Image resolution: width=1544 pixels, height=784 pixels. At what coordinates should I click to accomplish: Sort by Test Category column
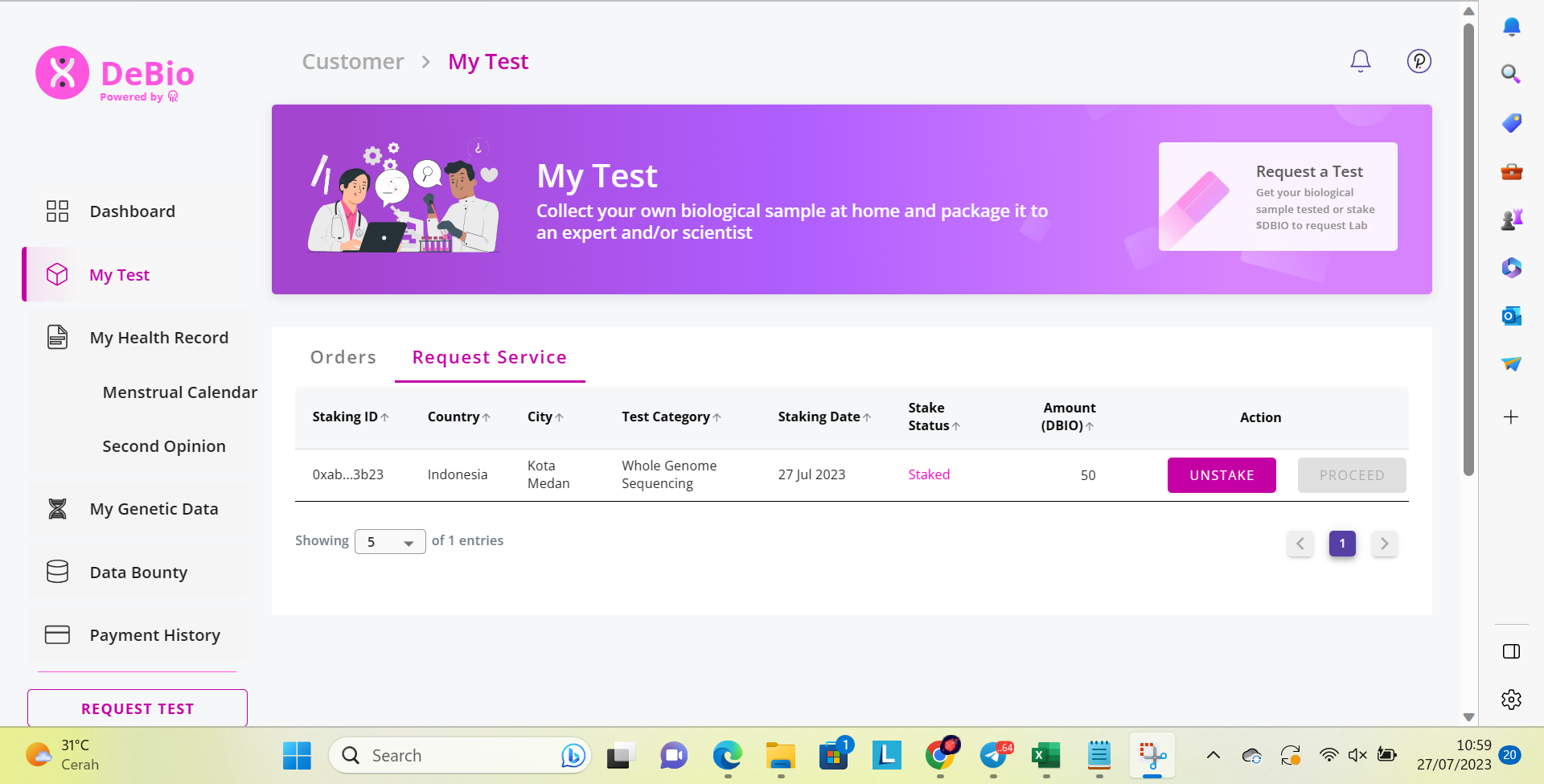click(671, 417)
